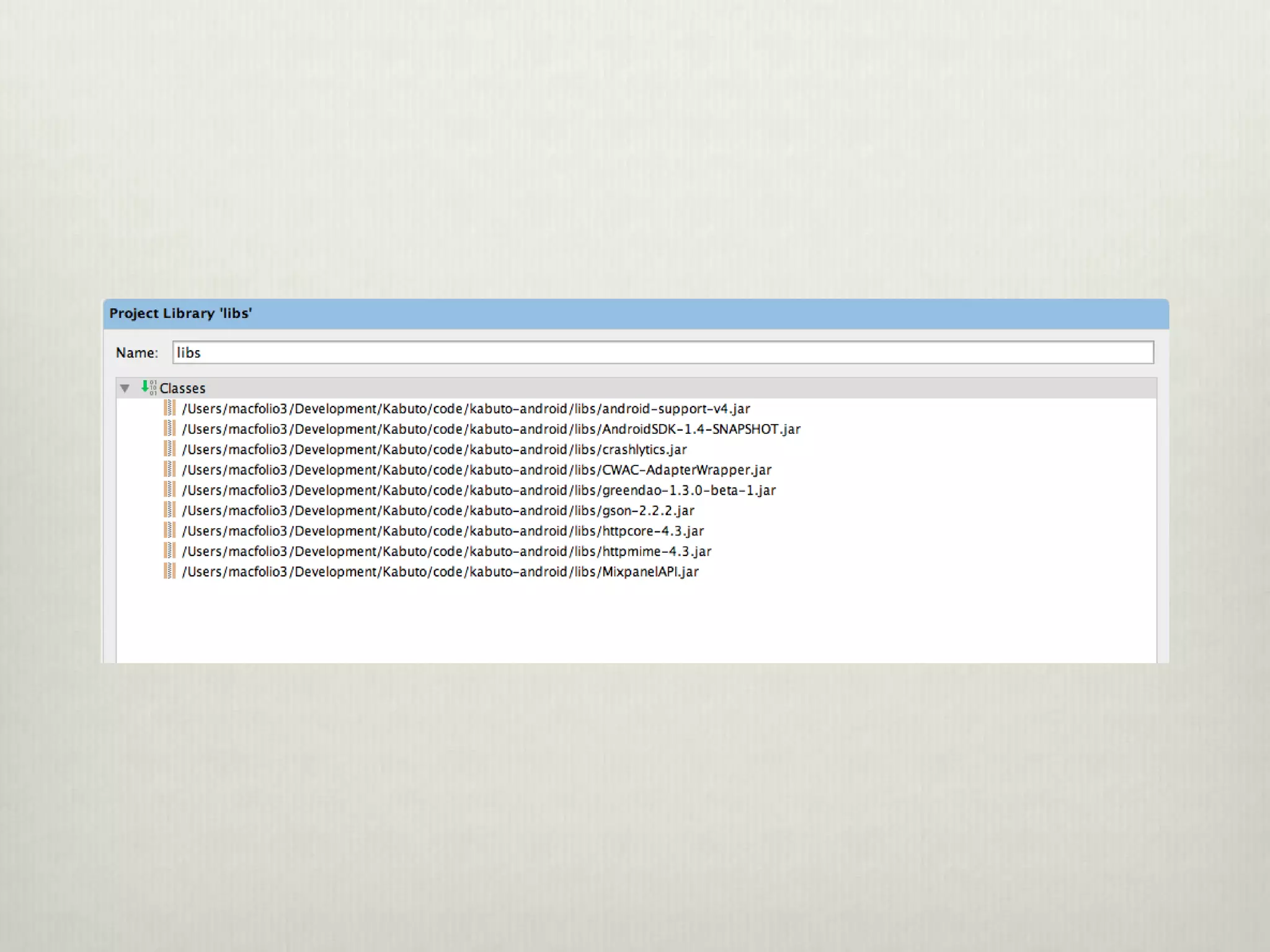Image resolution: width=1270 pixels, height=952 pixels.
Task: Click jar icon beside greendao-1.3.0-beta-1.jar
Action: click(x=169, y=490)
